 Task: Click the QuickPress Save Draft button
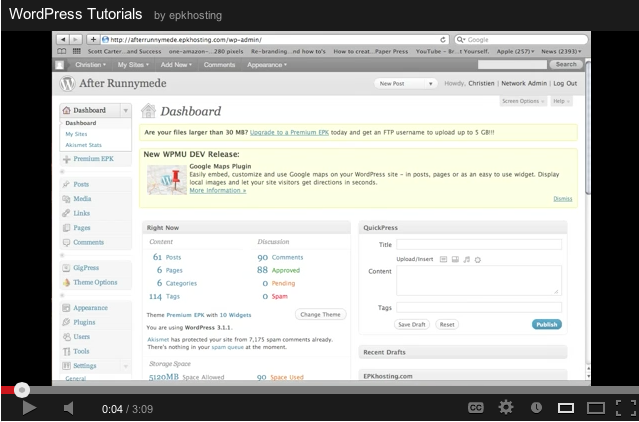pos(412,325)
